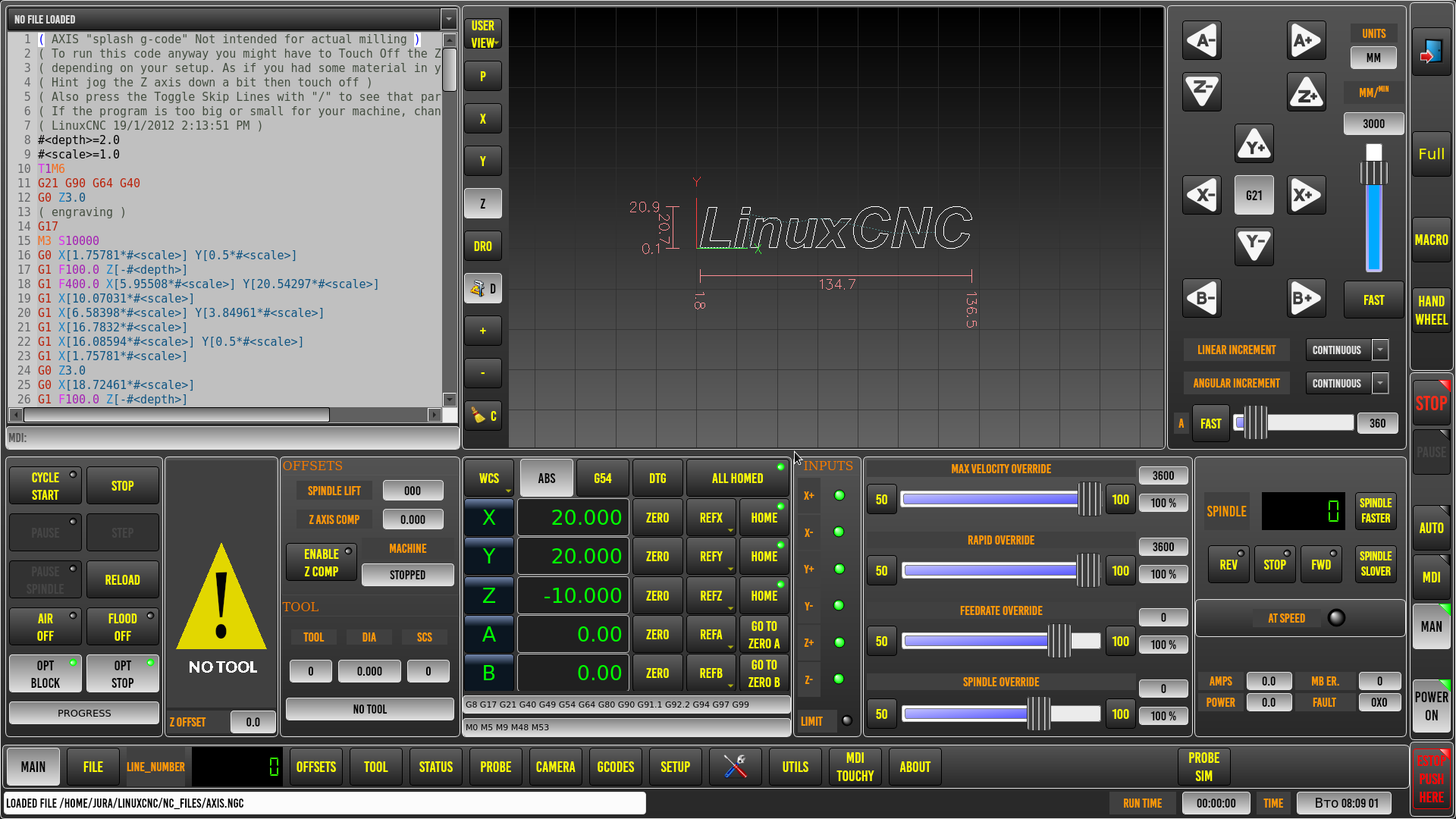The image size is (1456, 819).
Task: Adjust FEEDRATE OVERRIDE slider
Action: click(1001, 642)
